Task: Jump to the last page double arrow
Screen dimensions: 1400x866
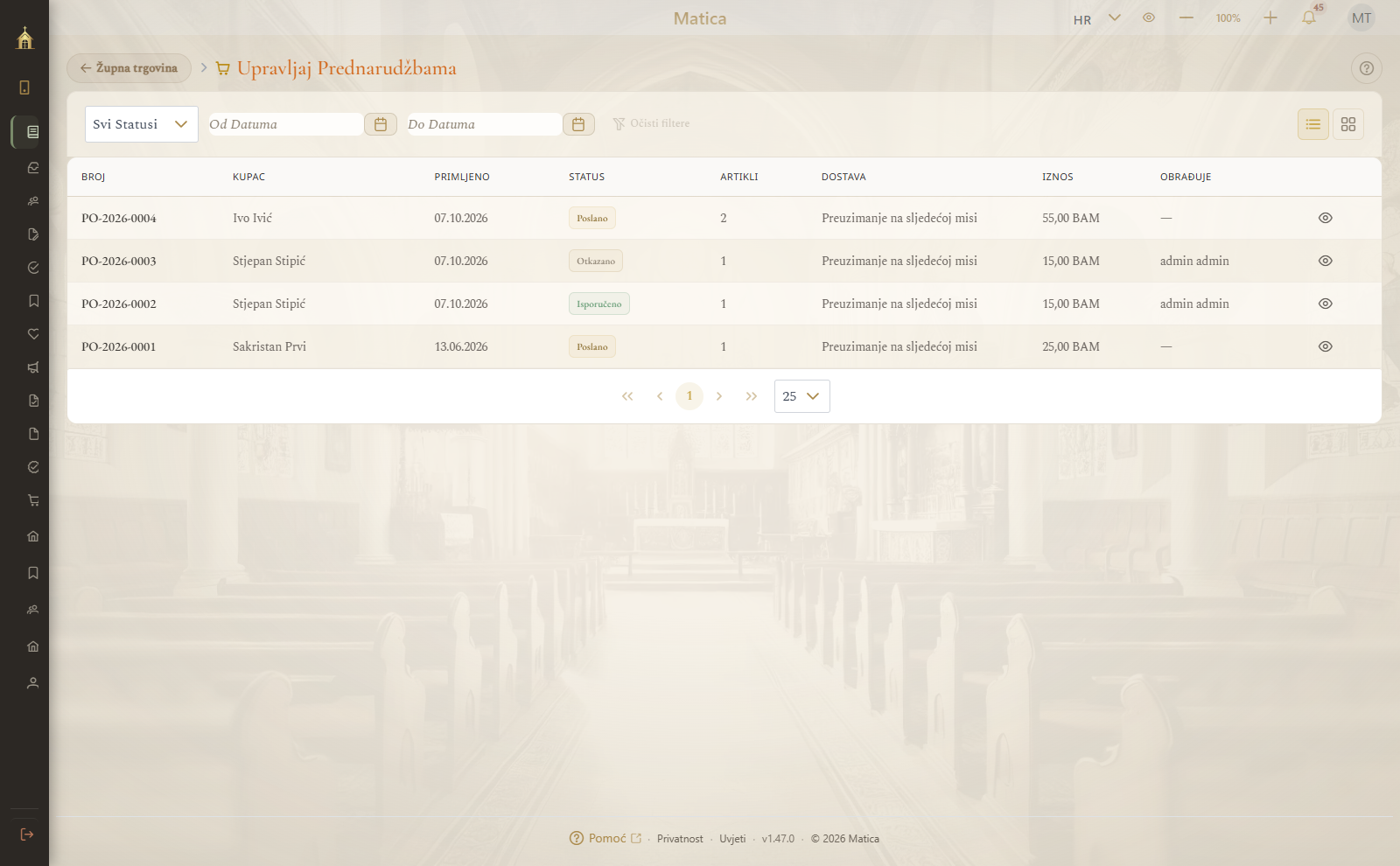Action: pos(752,396)
